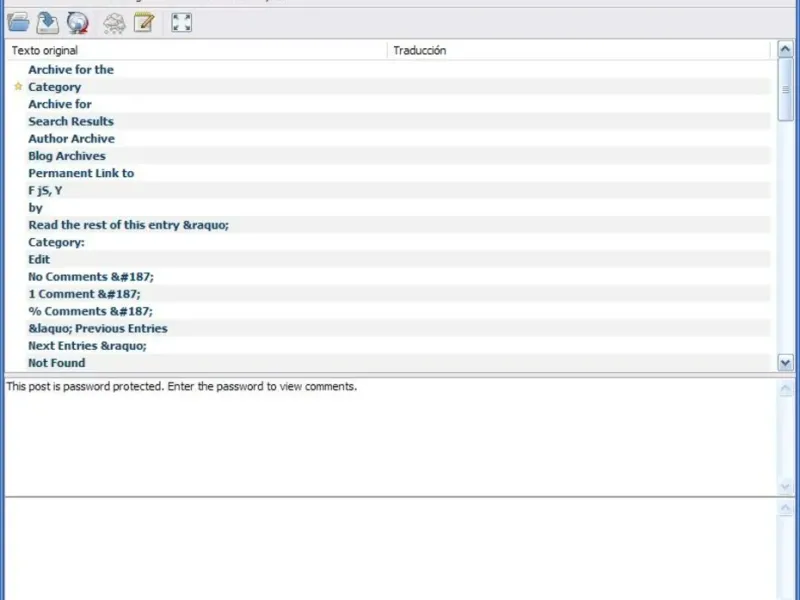Select the 'Blog Archives' entry

pyautogui.click(x=388, y=156)
